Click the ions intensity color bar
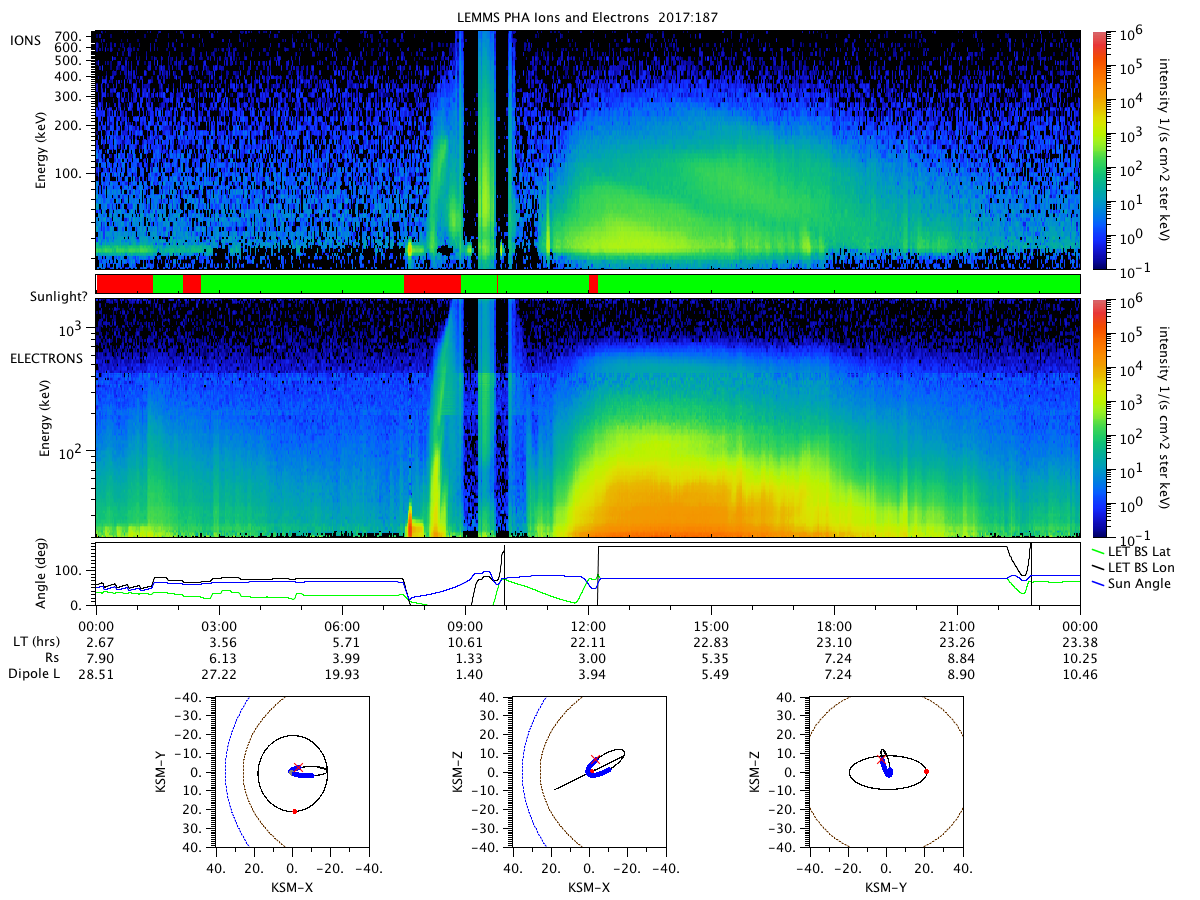1200x900 pixels. [x=1098, y=150]
